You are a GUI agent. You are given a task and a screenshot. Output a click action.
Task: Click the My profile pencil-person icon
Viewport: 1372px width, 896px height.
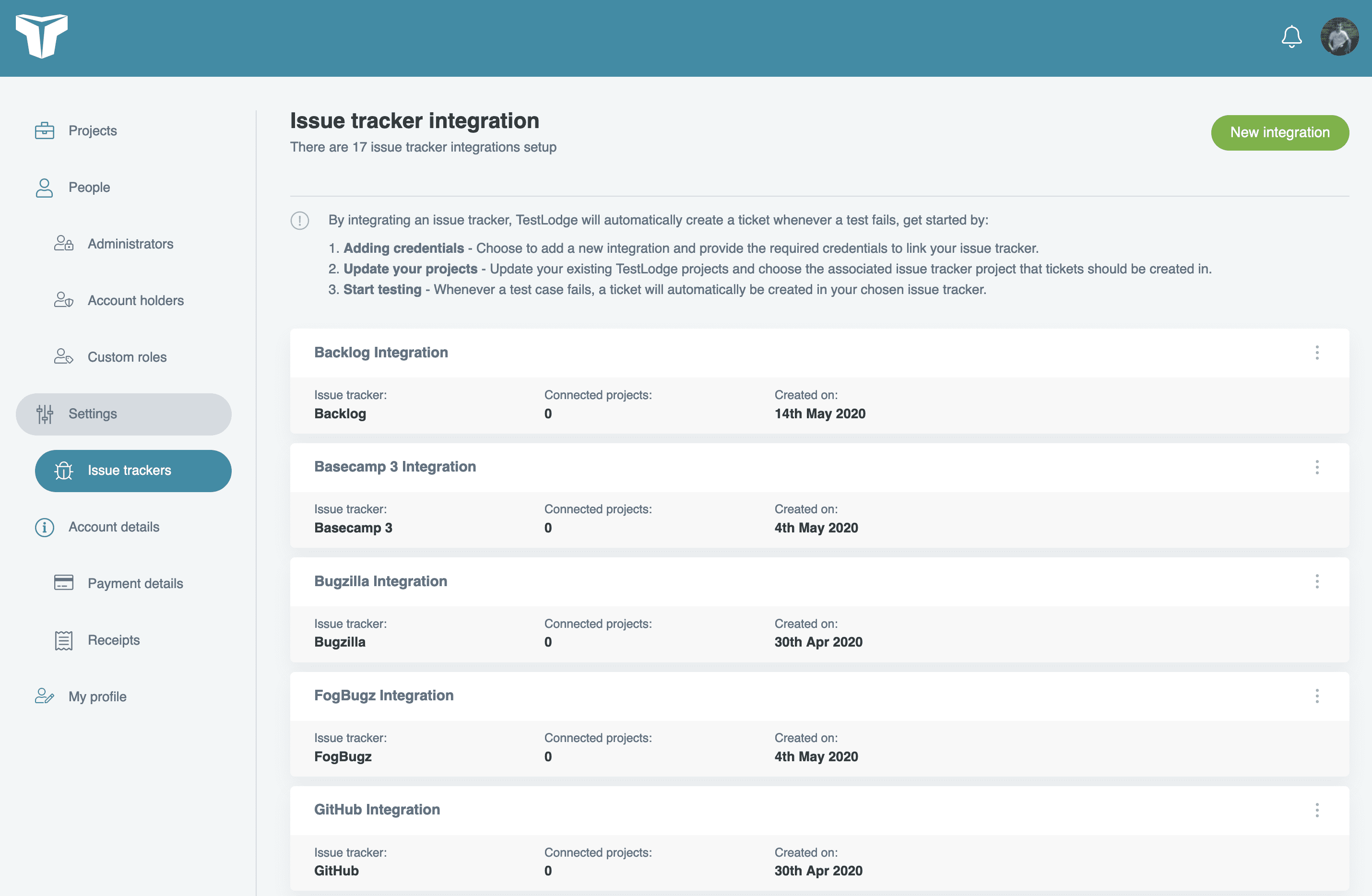45,696
